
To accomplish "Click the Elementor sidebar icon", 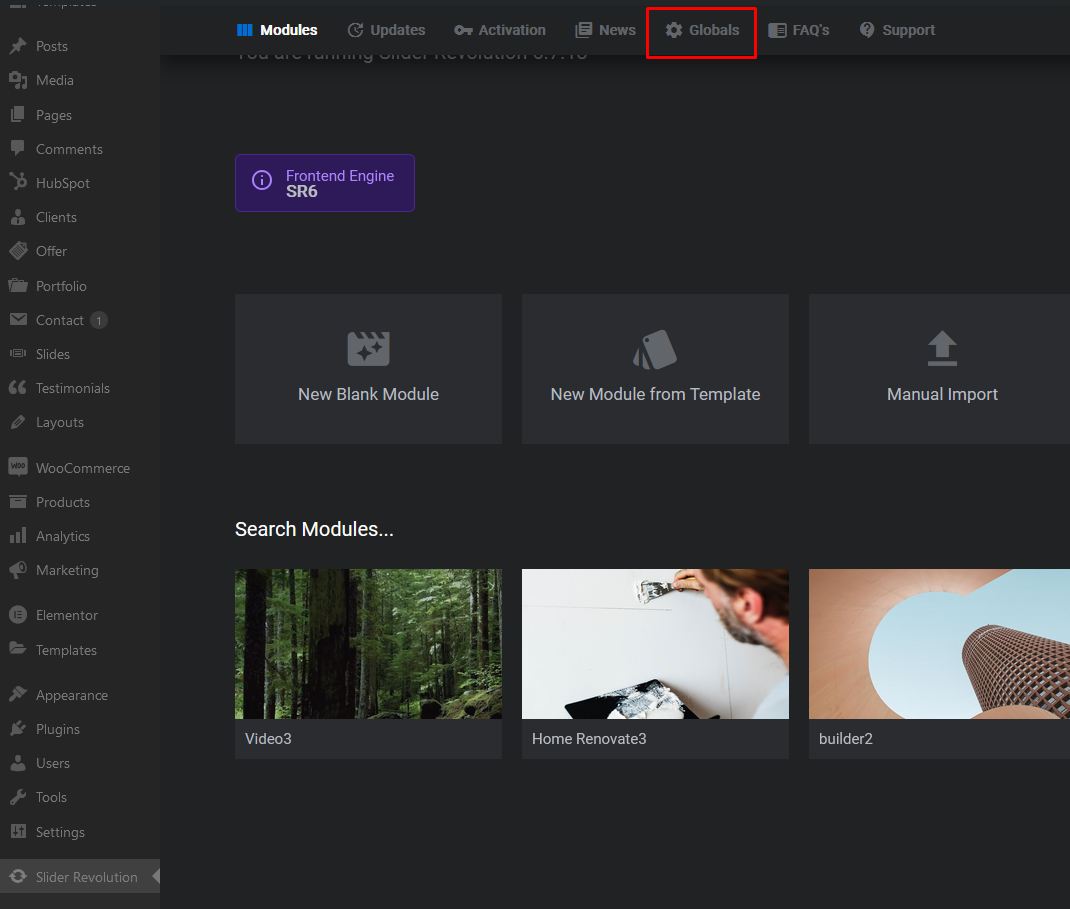I will [x=18, y=615].
